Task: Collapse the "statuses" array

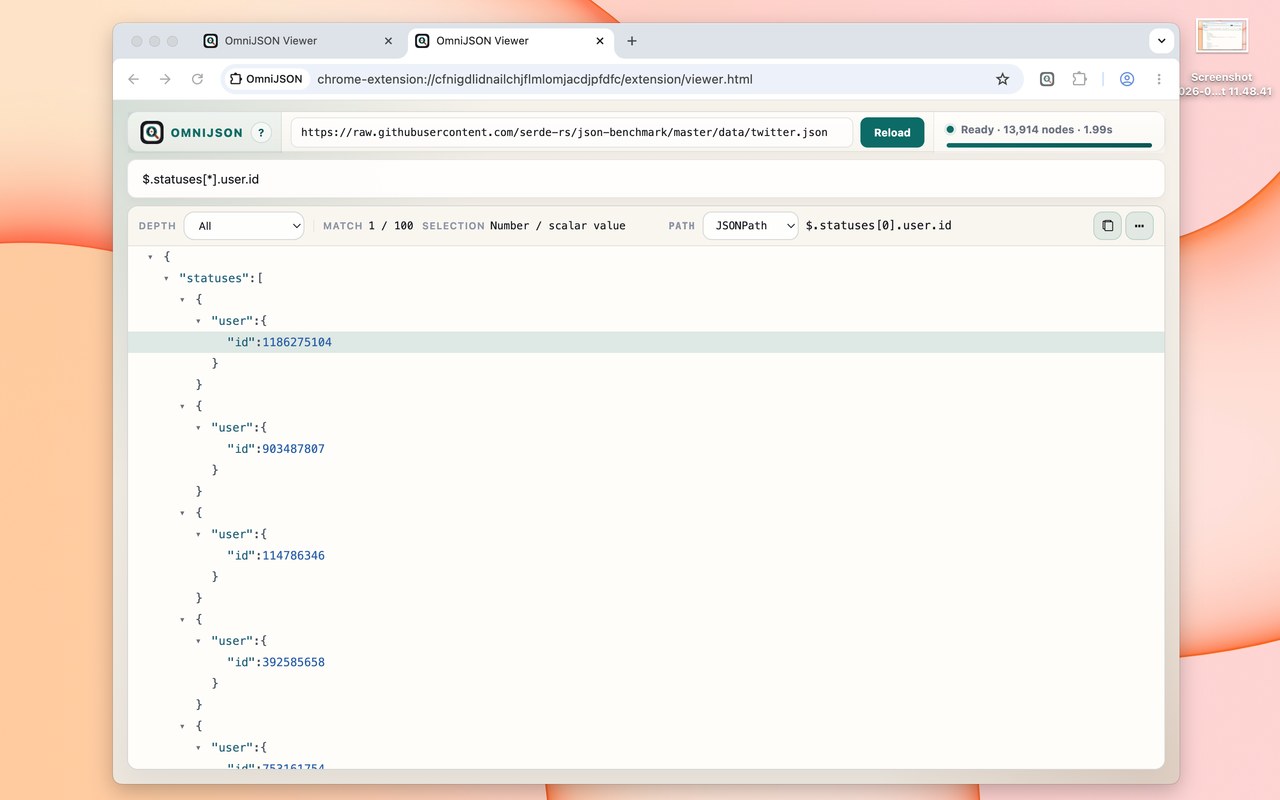Action: 166,278
